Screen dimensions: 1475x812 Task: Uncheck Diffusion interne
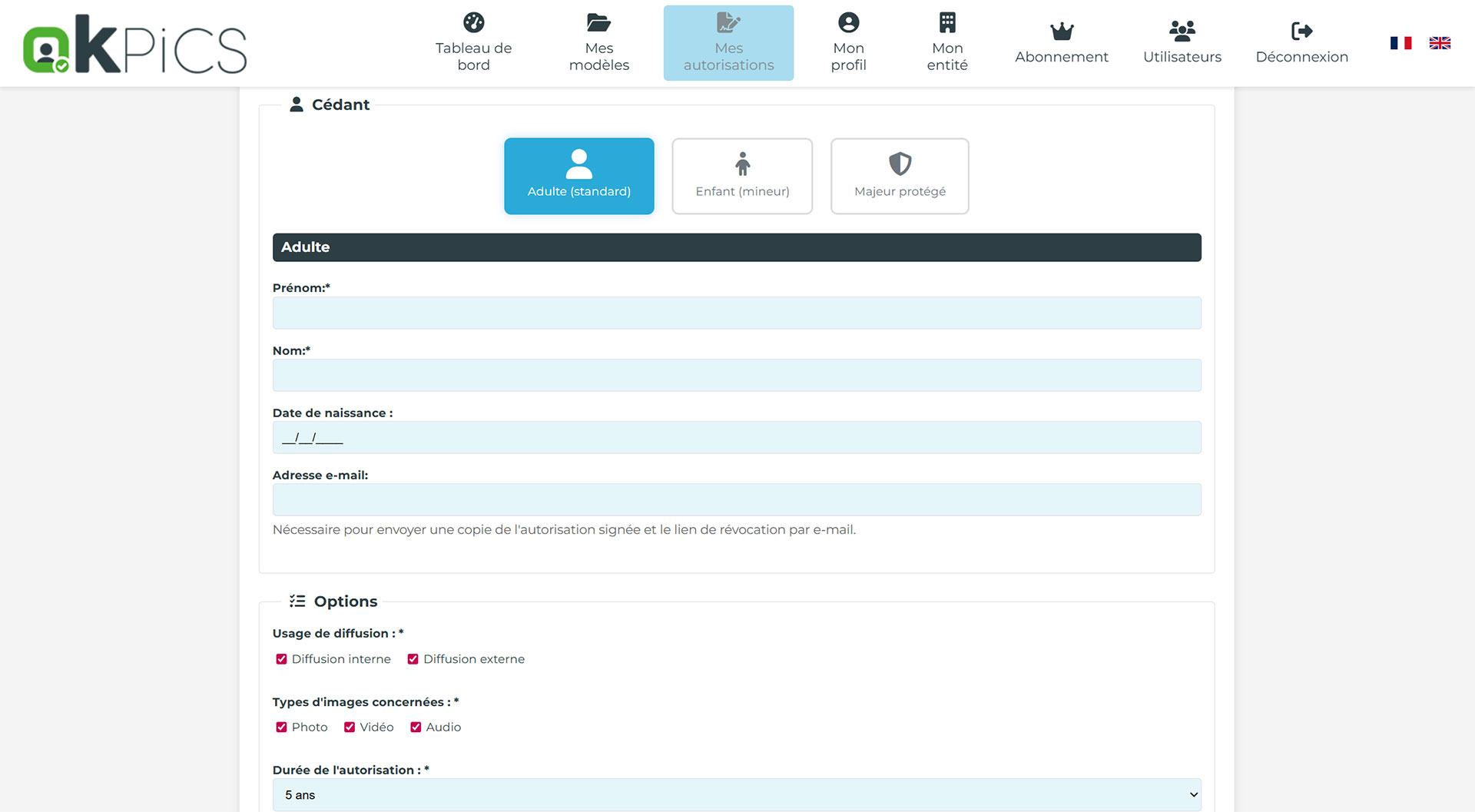(281, 659)
